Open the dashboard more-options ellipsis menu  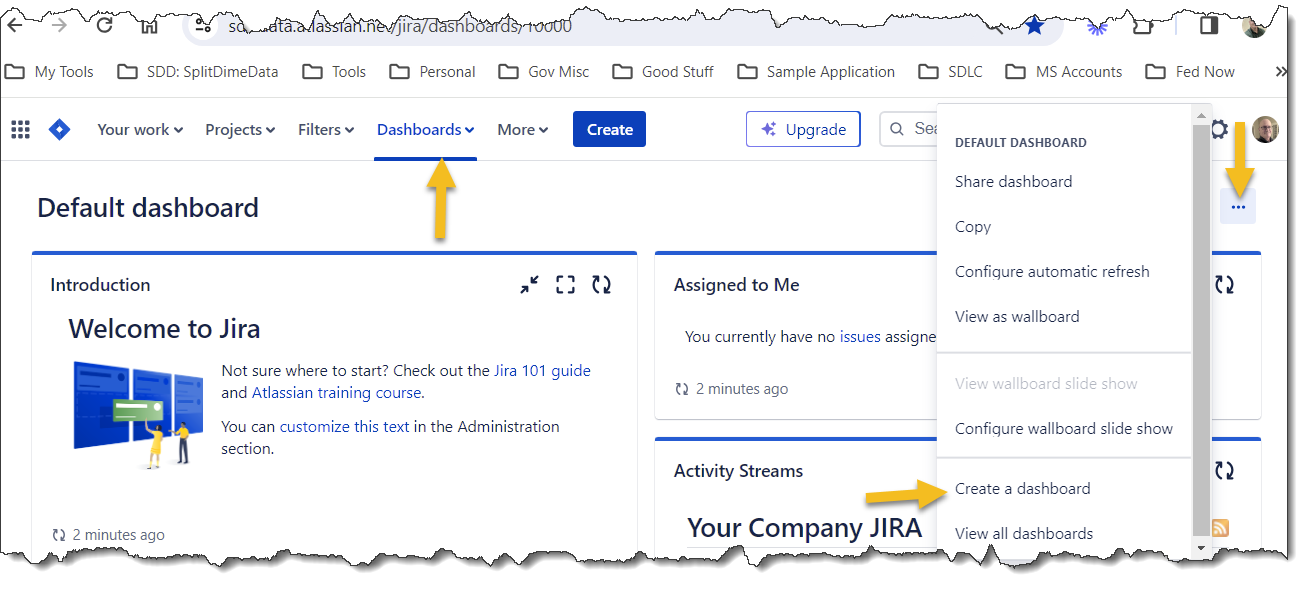point(1238,207)
